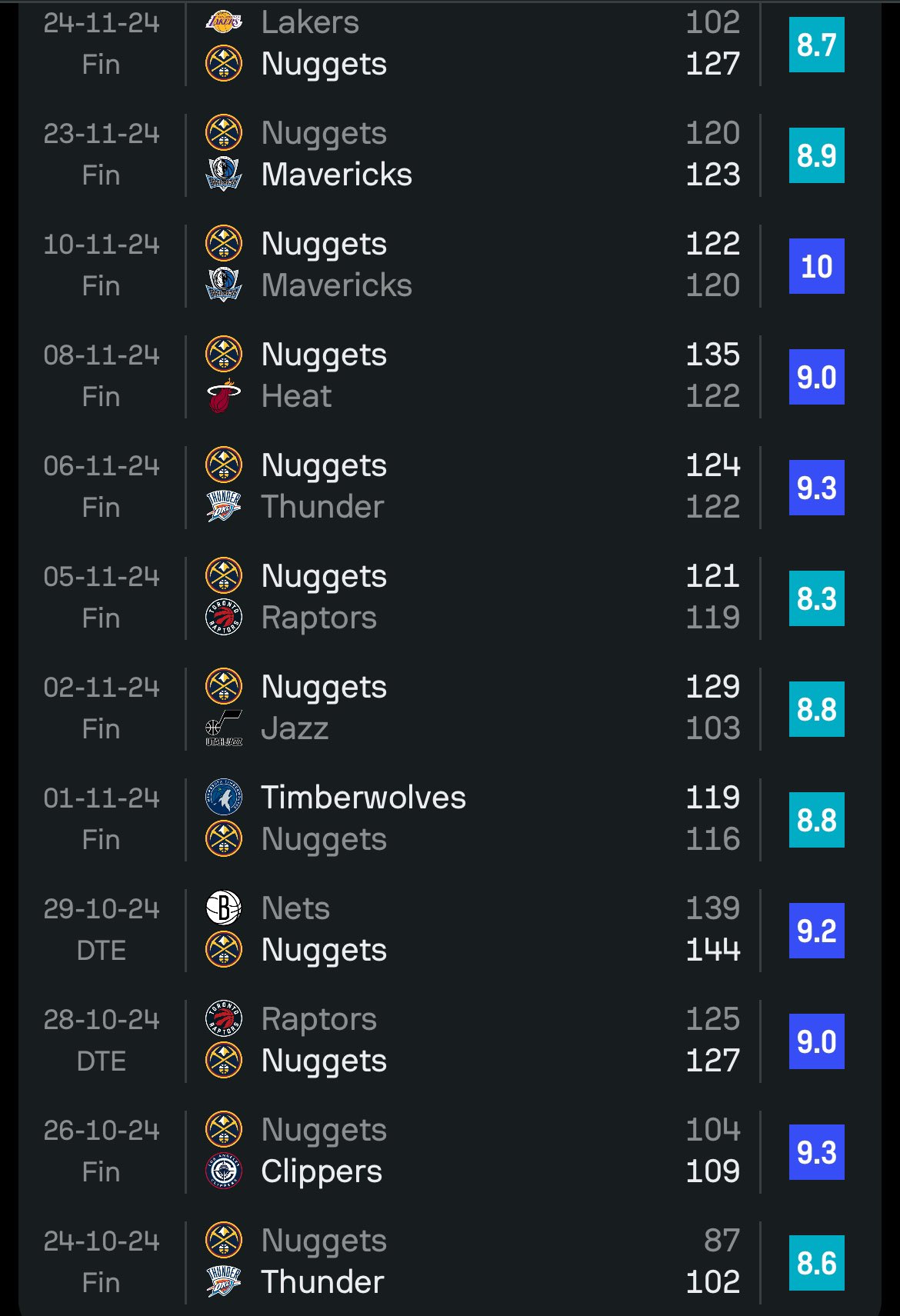900x1316 pixels.
Task: Click the Clippers team logo
Action: (x=224, y=1171)
